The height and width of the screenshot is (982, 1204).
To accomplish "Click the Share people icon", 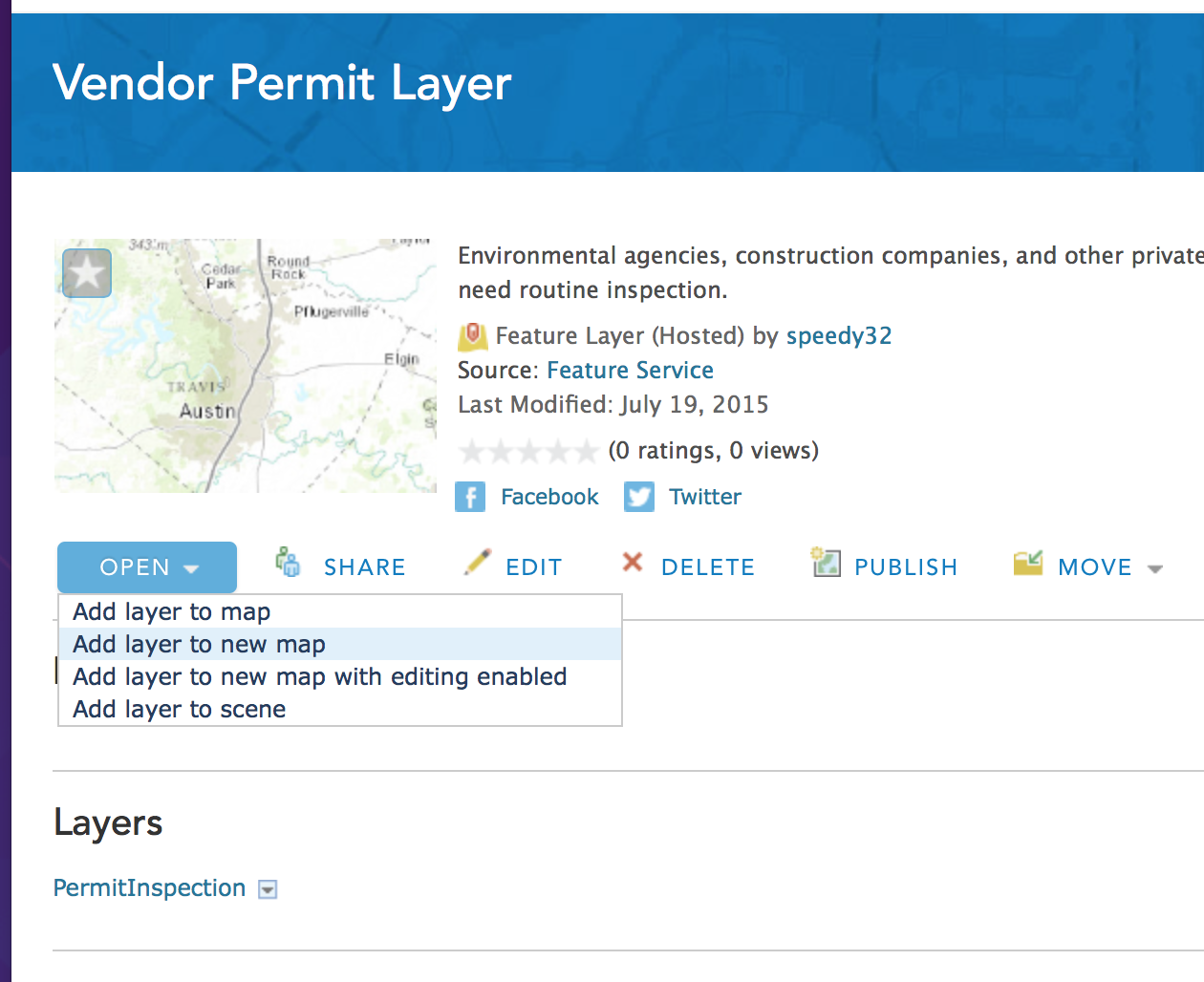I will (288, 563).
